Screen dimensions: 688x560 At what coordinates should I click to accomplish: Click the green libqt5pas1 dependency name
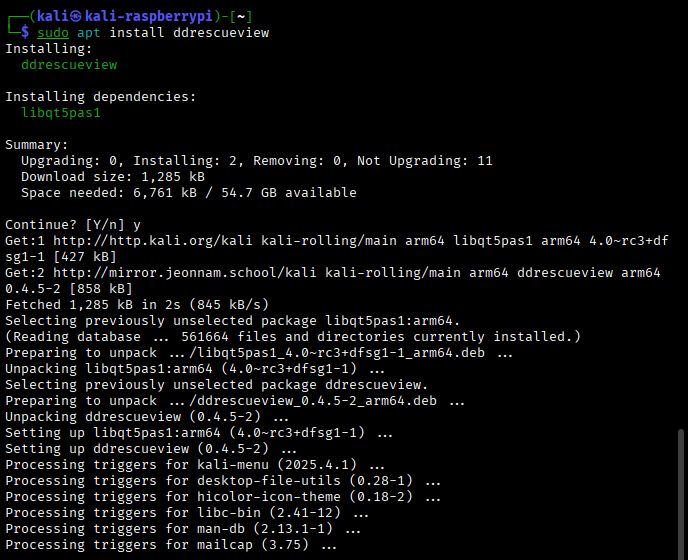[61, 113]
